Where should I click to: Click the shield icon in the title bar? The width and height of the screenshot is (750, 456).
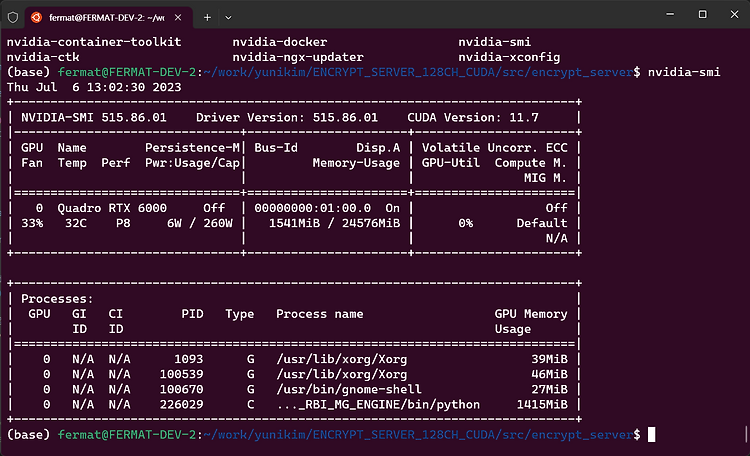[13, 17]
